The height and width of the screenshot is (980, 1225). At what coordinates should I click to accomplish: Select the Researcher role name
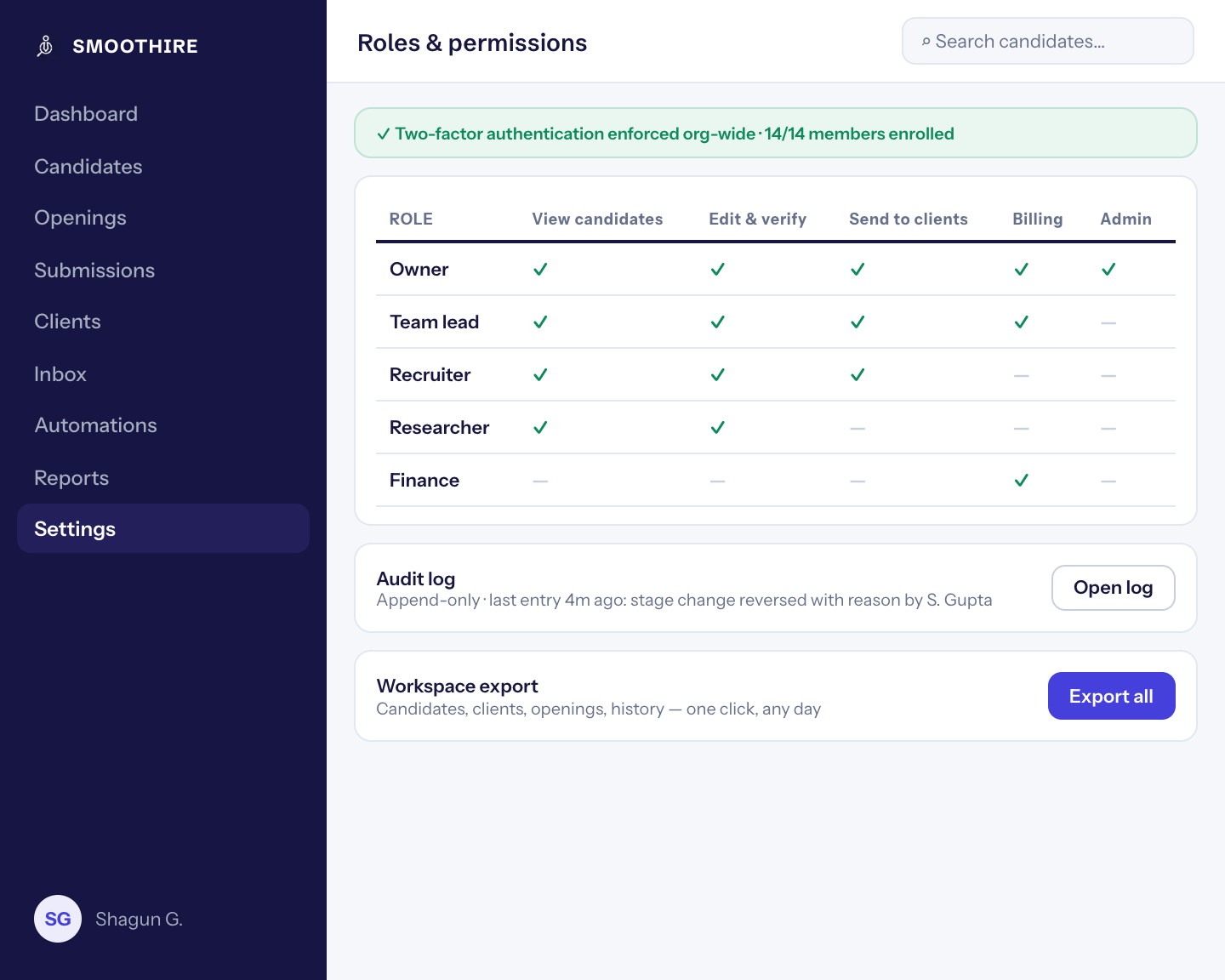point(439,428)
